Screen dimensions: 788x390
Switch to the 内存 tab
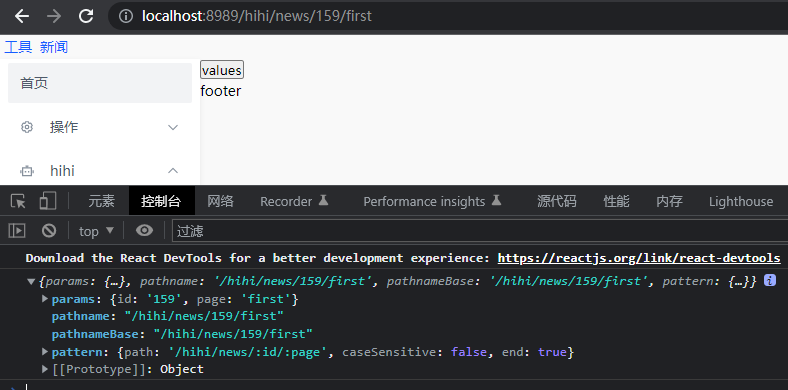click(669, 202)
